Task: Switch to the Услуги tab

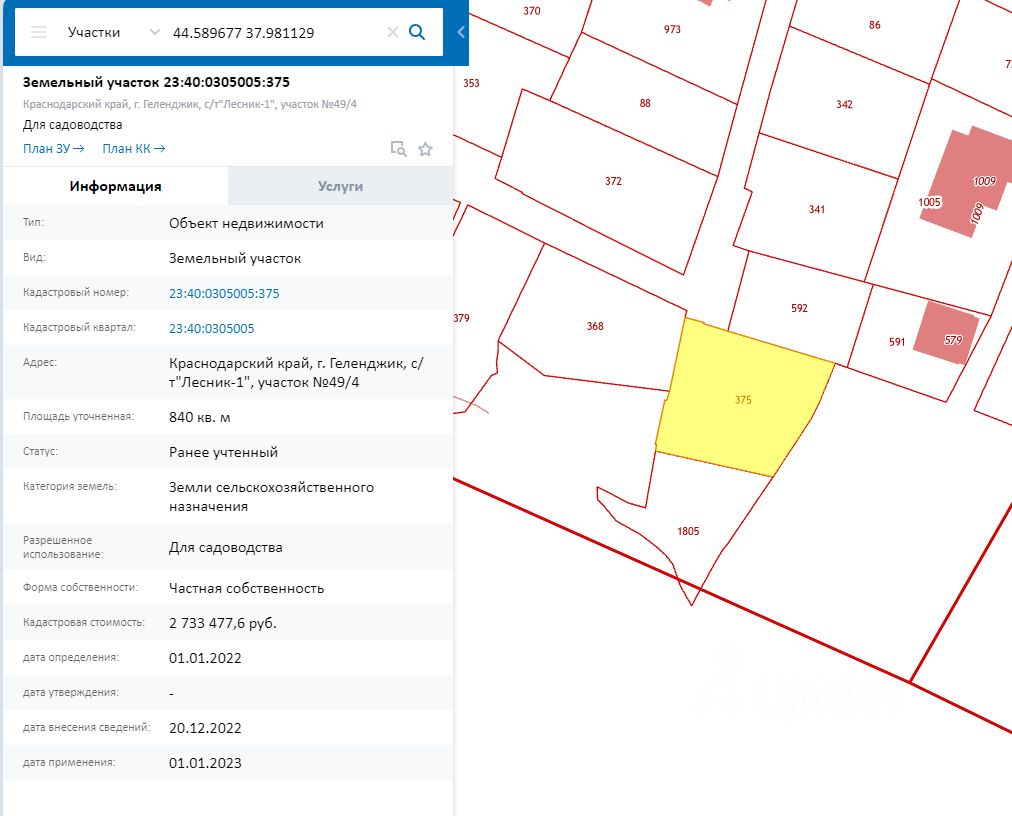Action: pos(340,186)
